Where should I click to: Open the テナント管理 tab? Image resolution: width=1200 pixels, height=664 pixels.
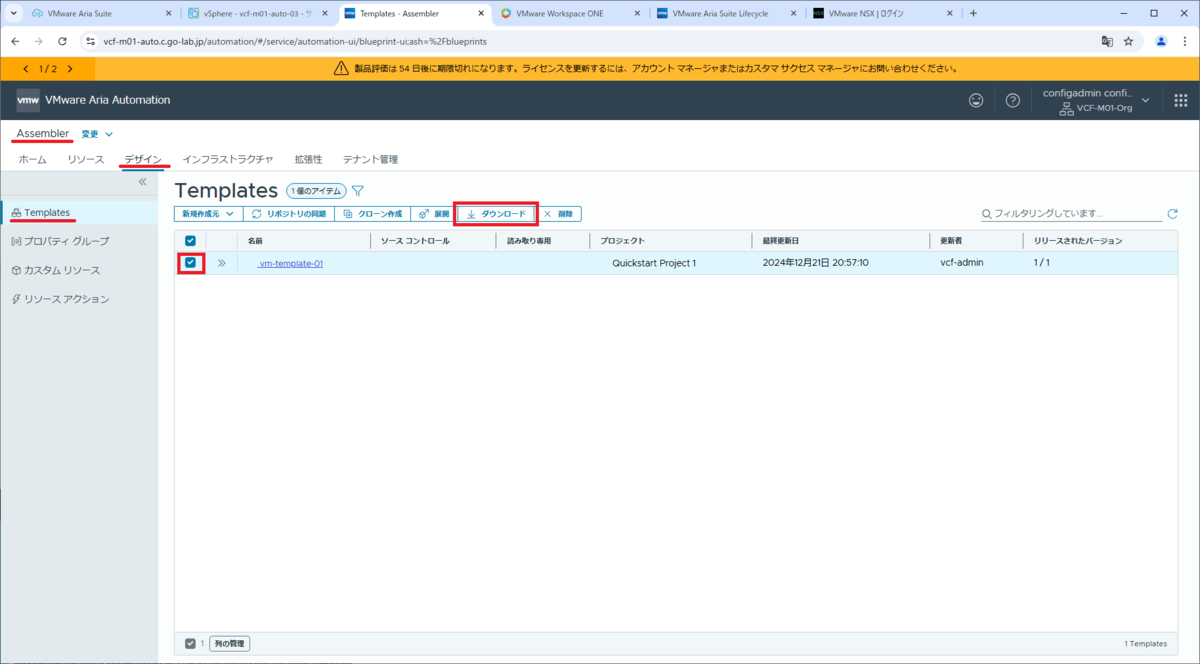pos(370,159)
